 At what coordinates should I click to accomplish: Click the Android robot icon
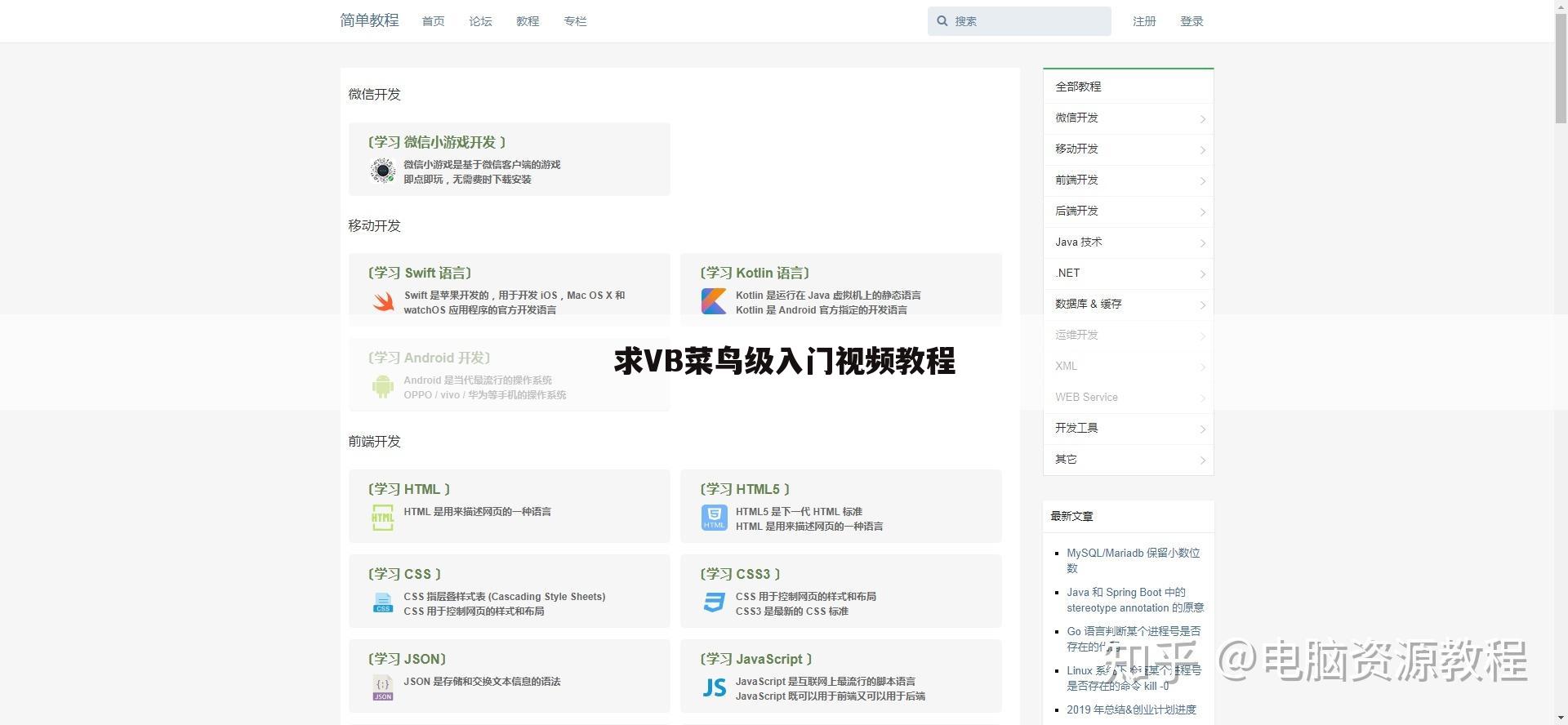coord(382,386)
